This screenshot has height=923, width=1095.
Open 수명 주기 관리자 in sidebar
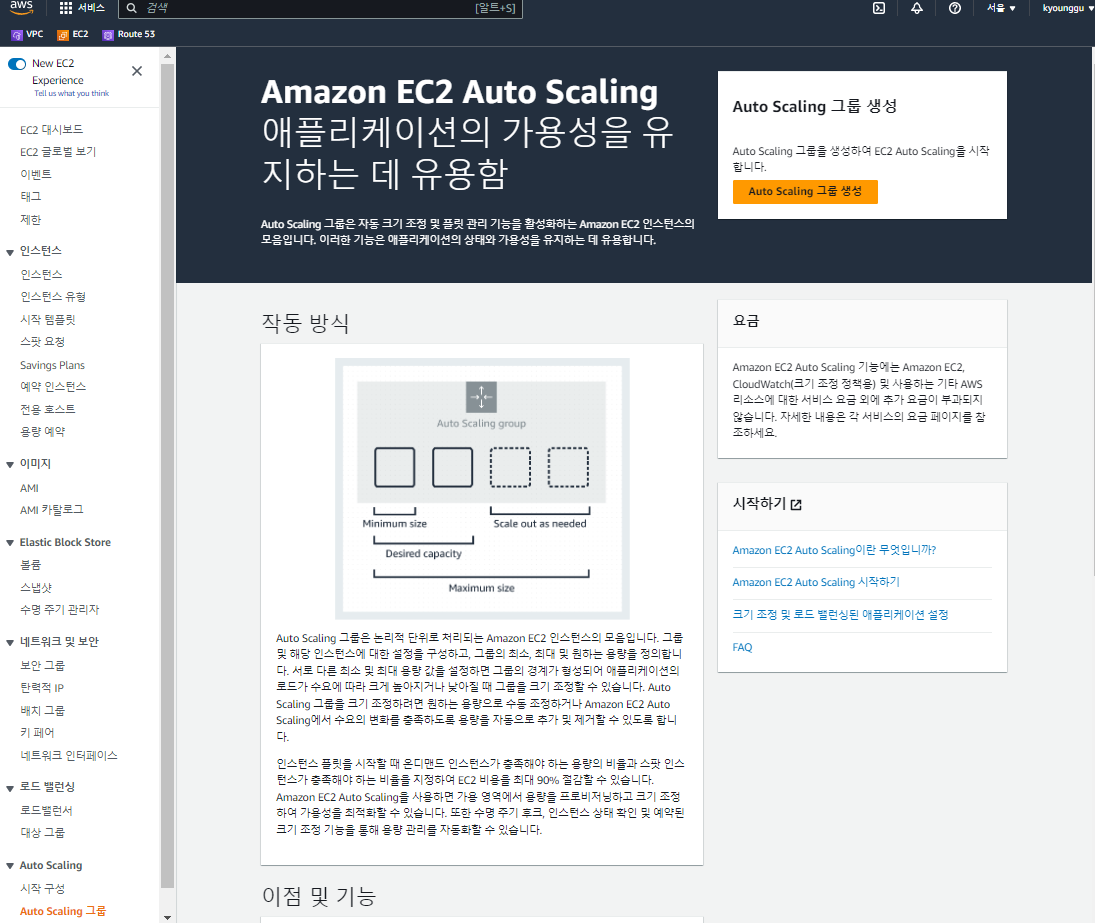(59, 610)
